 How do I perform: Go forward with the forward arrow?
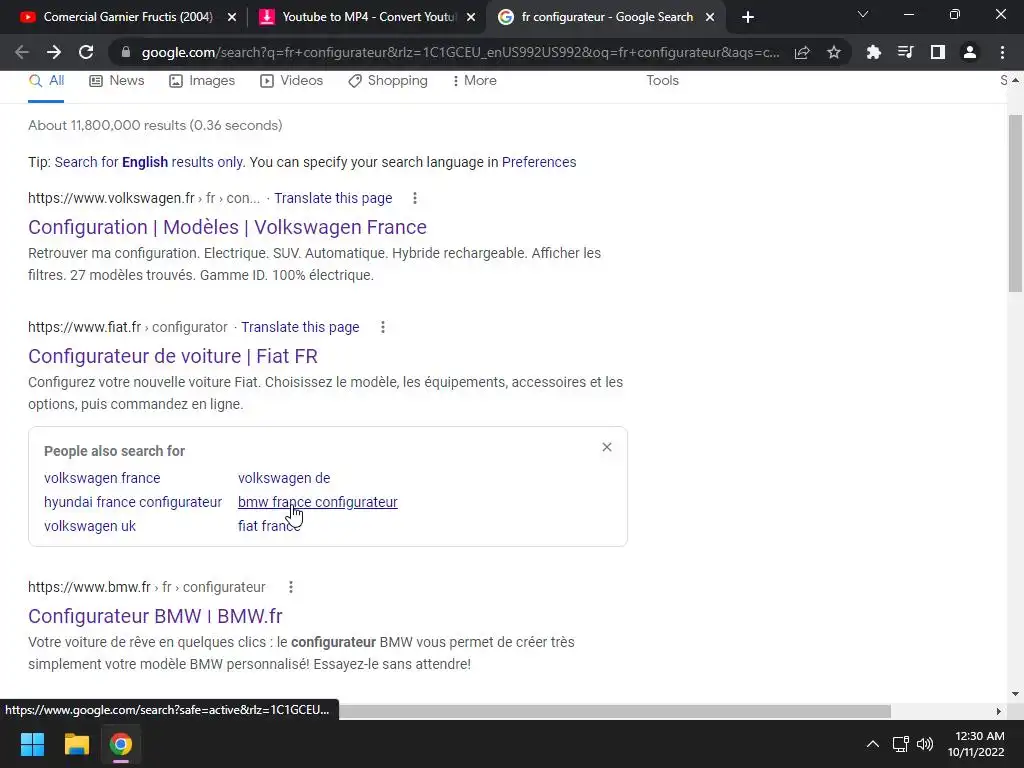(x=54, y=52)
